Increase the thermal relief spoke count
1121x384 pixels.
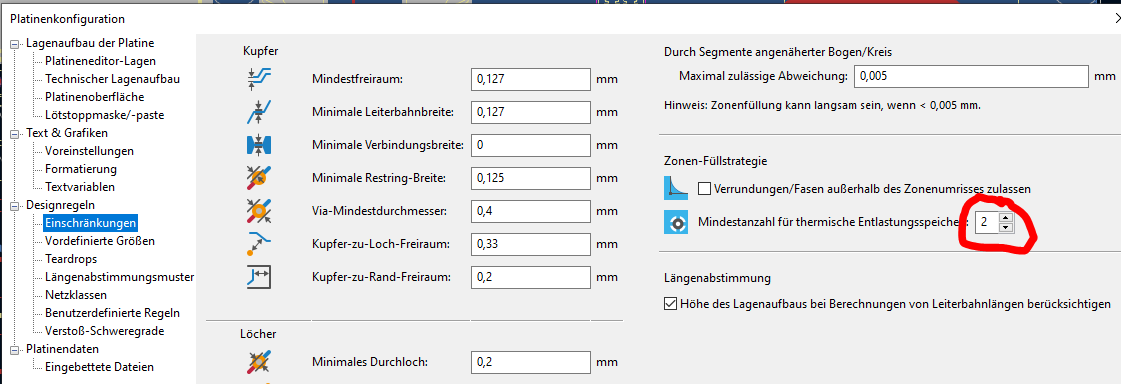[1005, 218]
